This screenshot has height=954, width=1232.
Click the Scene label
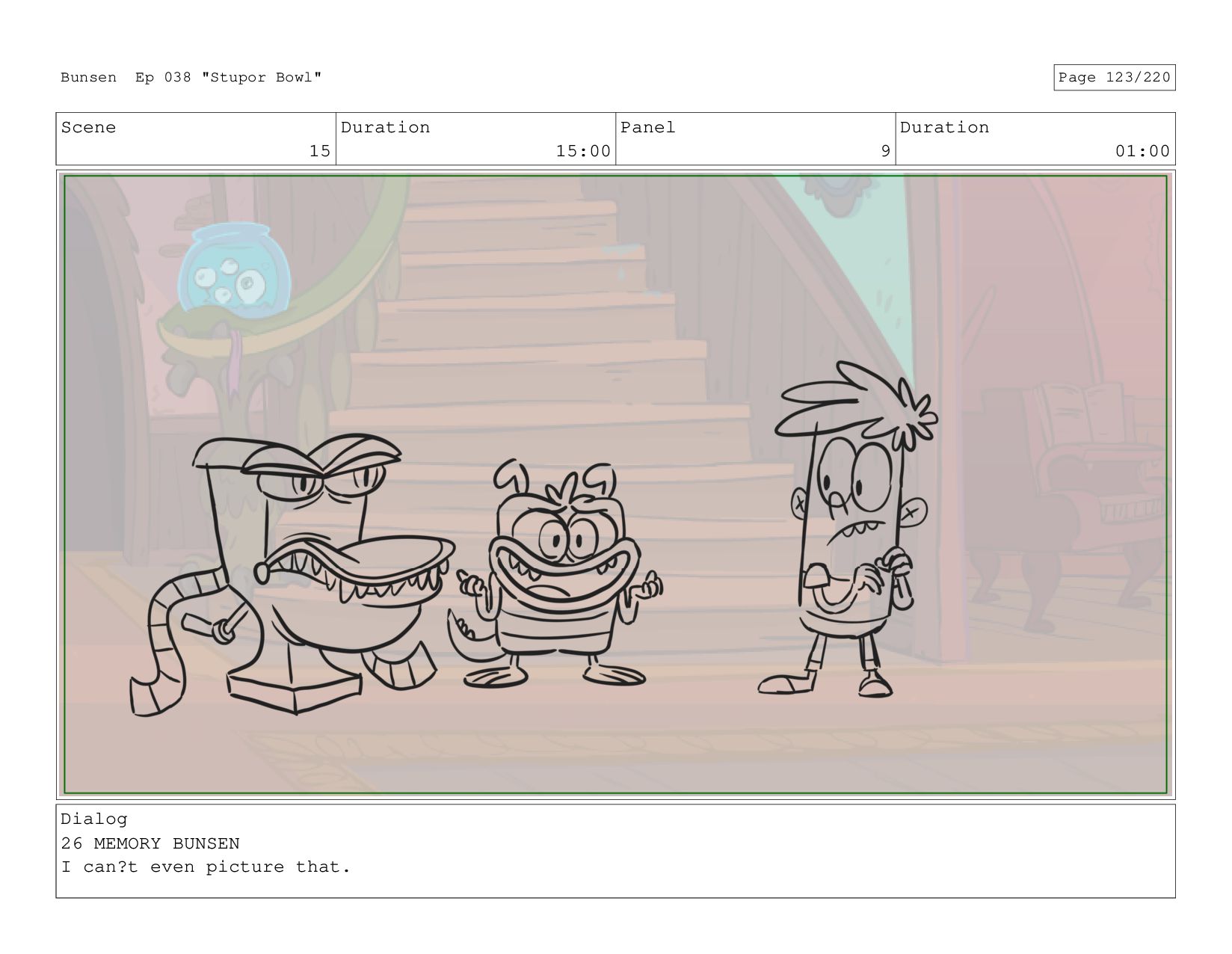(x=88, y=128)
